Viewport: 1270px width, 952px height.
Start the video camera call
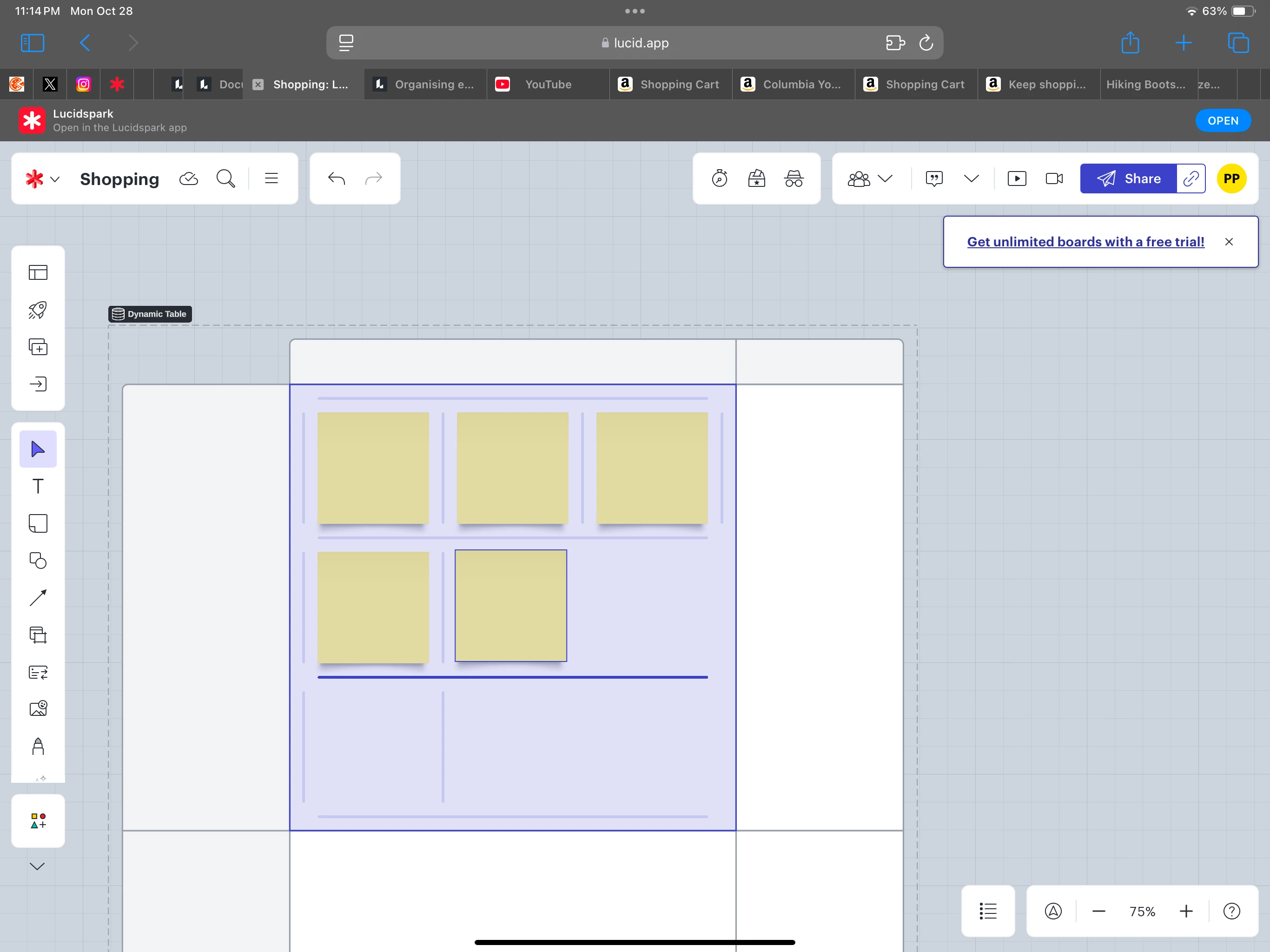click(x=1054, y=178)
